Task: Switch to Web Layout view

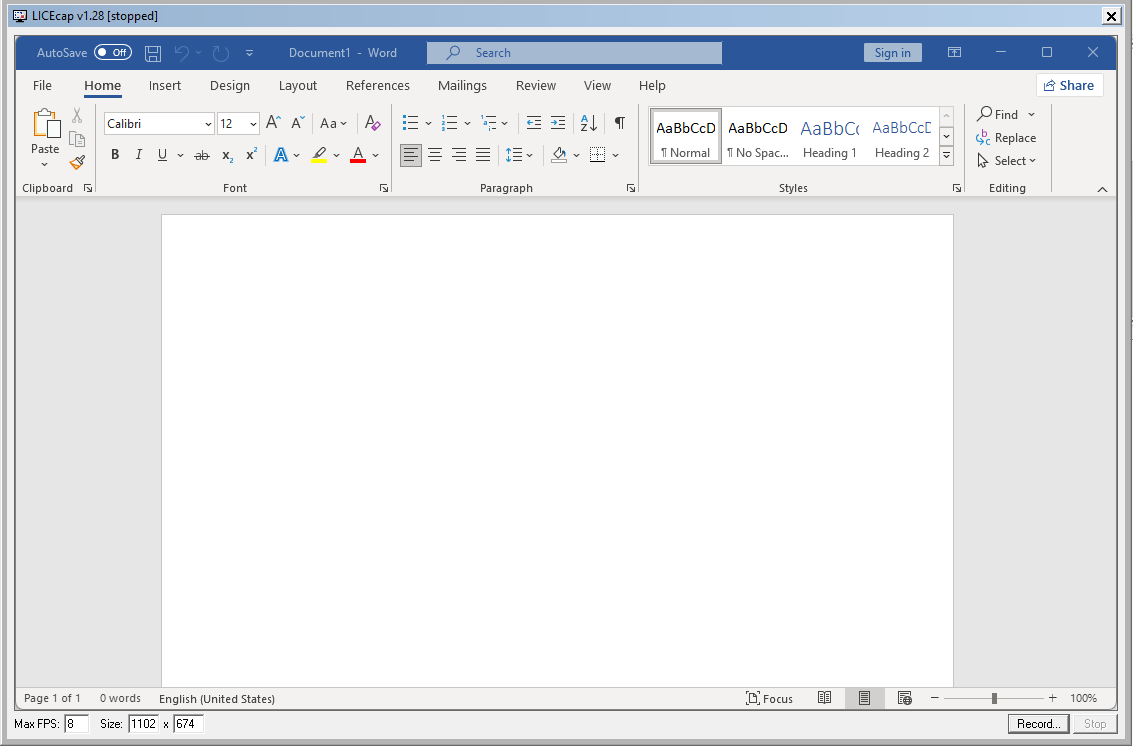Action: 905,698
